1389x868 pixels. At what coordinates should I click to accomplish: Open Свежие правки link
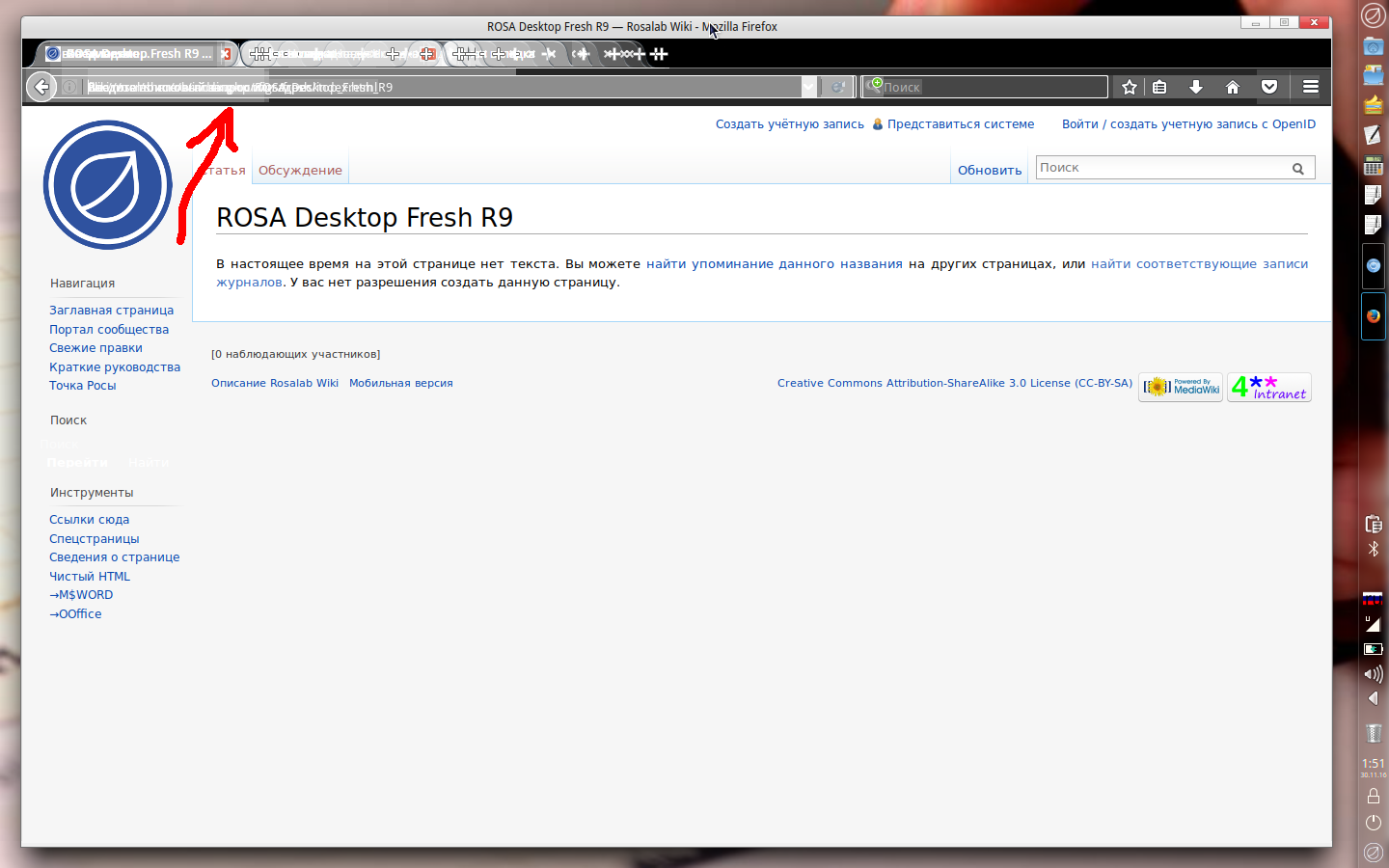click(x=95, y=348)
